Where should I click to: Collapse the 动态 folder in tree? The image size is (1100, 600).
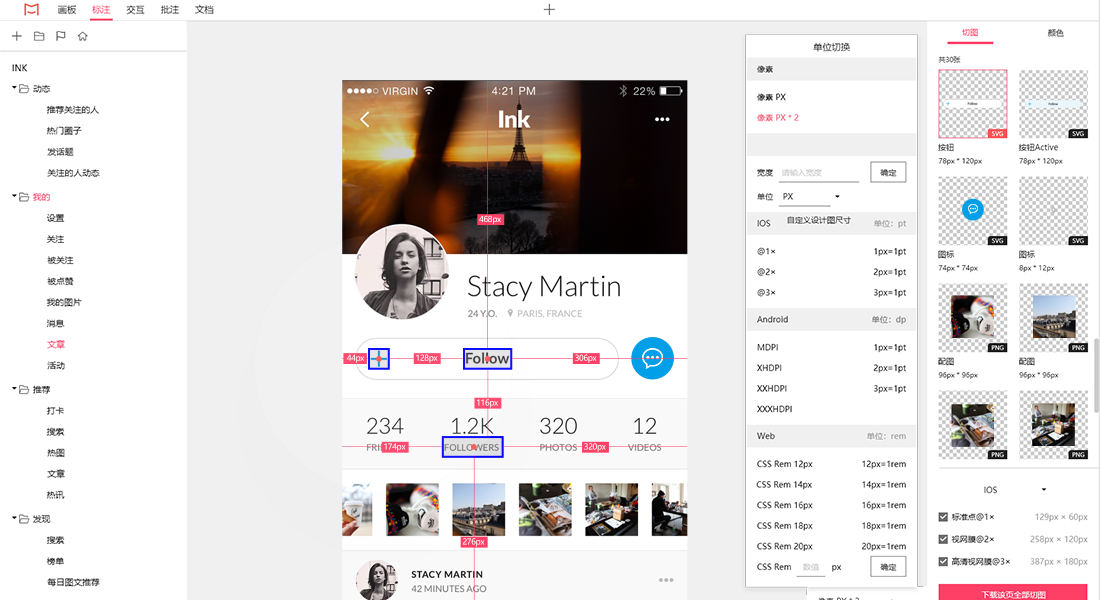point(15,88)
